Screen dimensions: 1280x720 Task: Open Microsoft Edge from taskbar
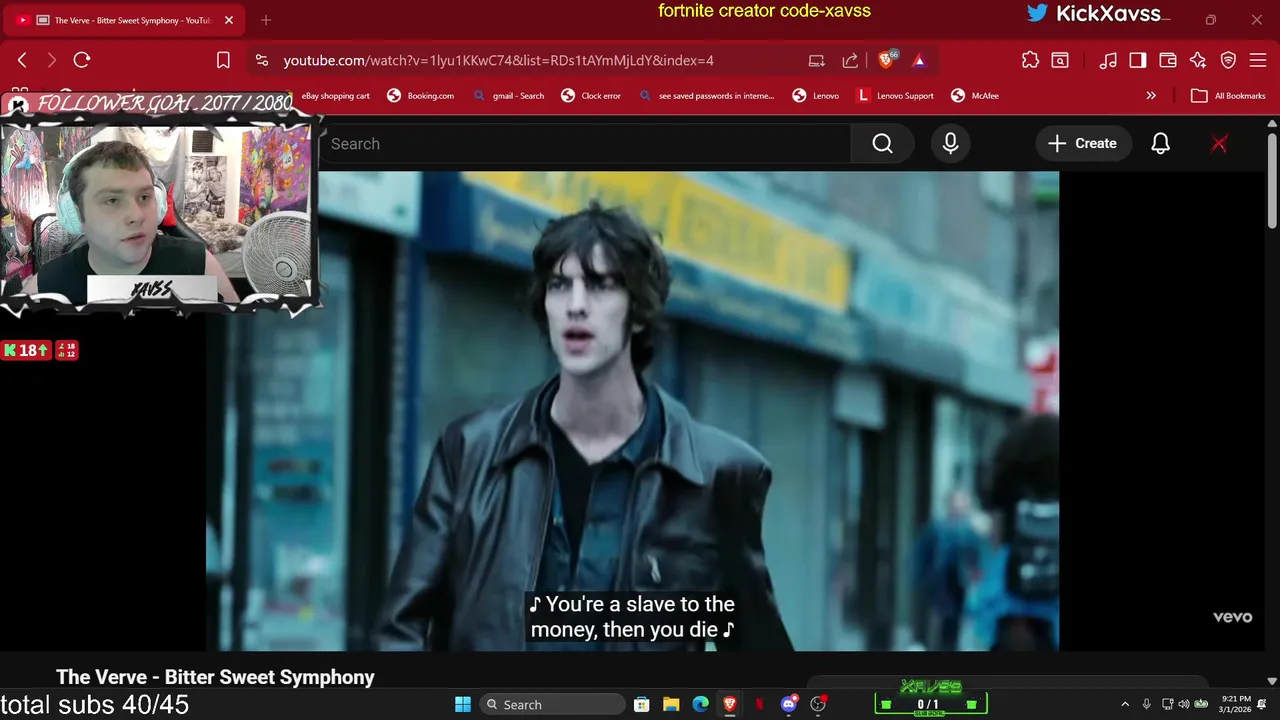pos(701,704)
